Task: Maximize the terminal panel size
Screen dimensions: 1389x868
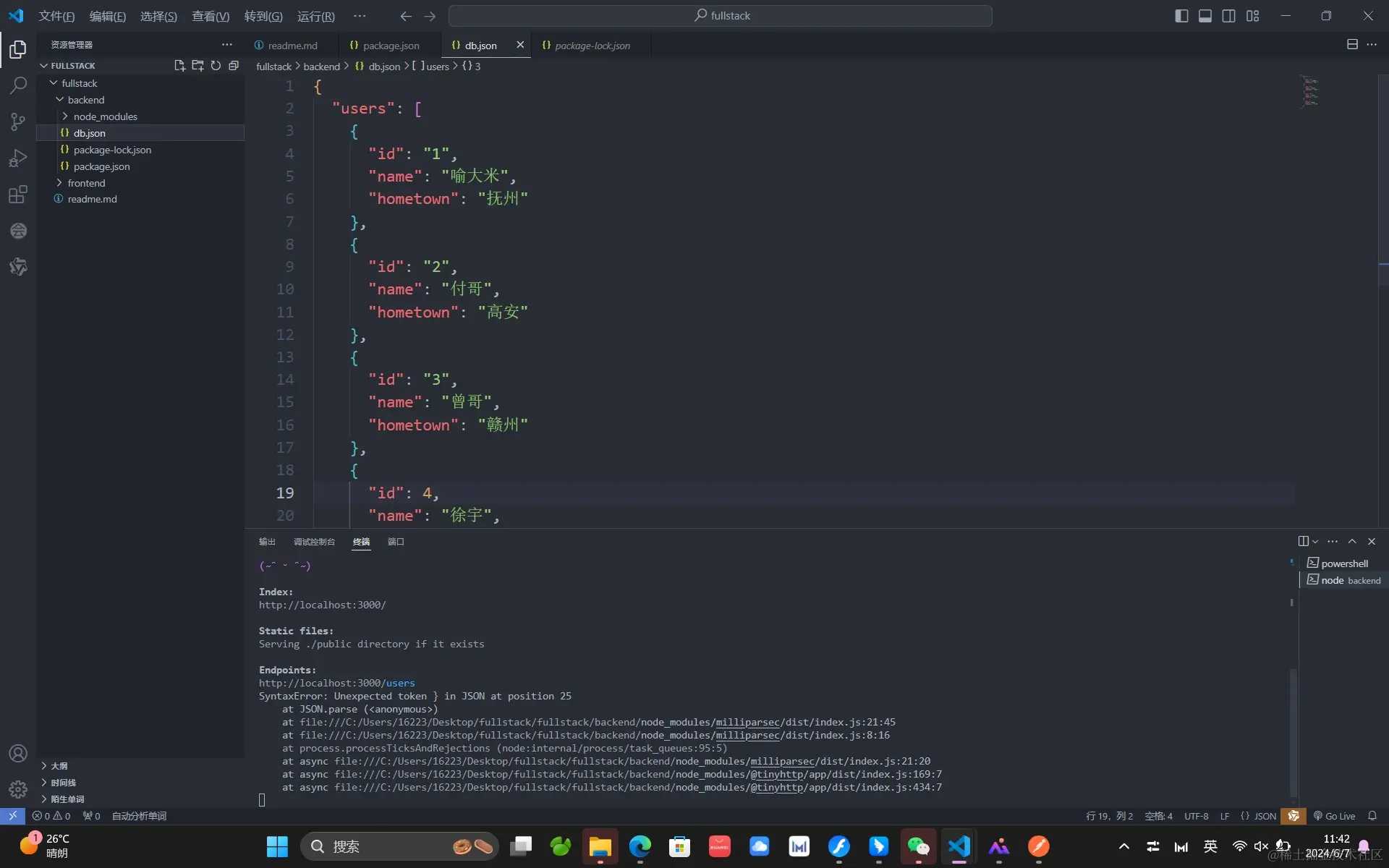Action: (1352, 541)
